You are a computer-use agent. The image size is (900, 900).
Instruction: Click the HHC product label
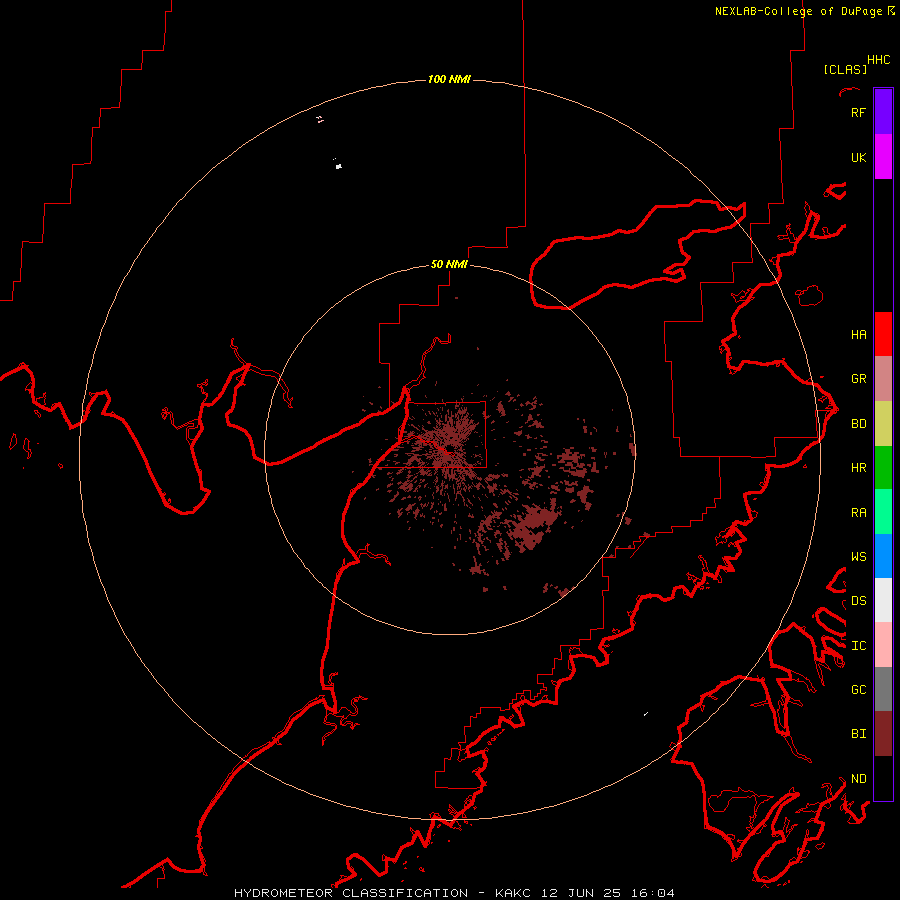click(879, 60)
